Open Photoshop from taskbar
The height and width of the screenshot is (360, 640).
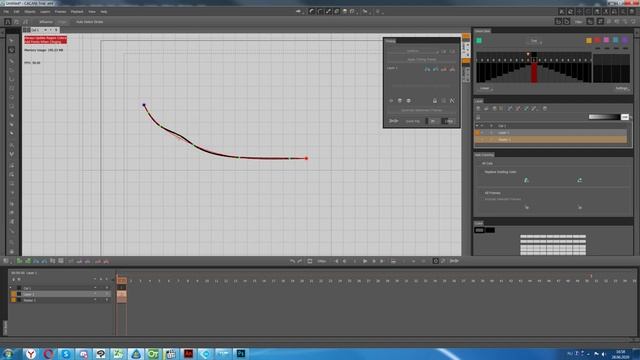tap(241, 353)
